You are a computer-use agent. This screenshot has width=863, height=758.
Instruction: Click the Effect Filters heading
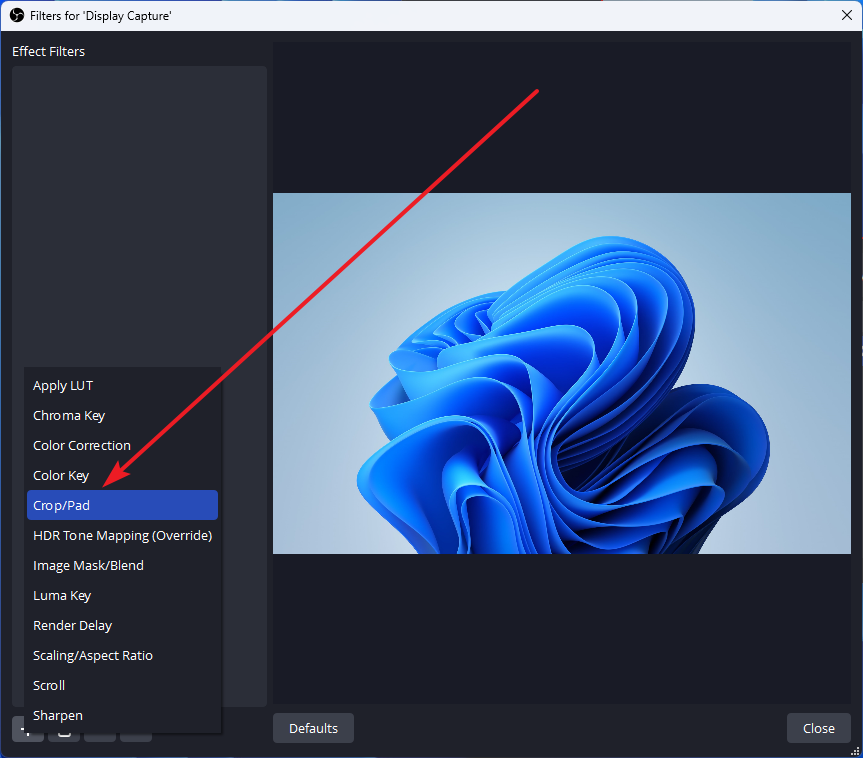tap(48, 51)
